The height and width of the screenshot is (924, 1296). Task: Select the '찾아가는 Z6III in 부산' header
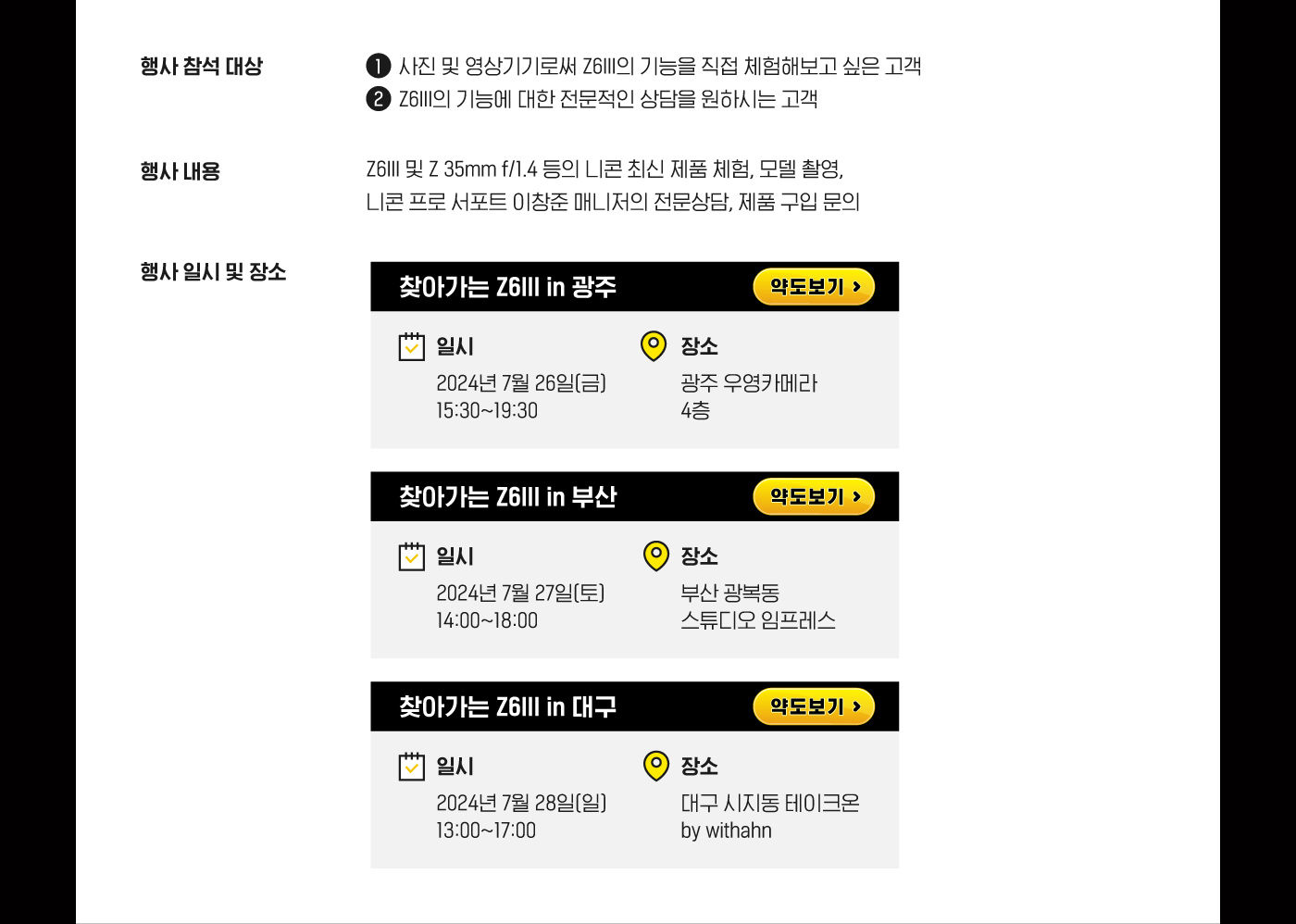coord(507,497)
